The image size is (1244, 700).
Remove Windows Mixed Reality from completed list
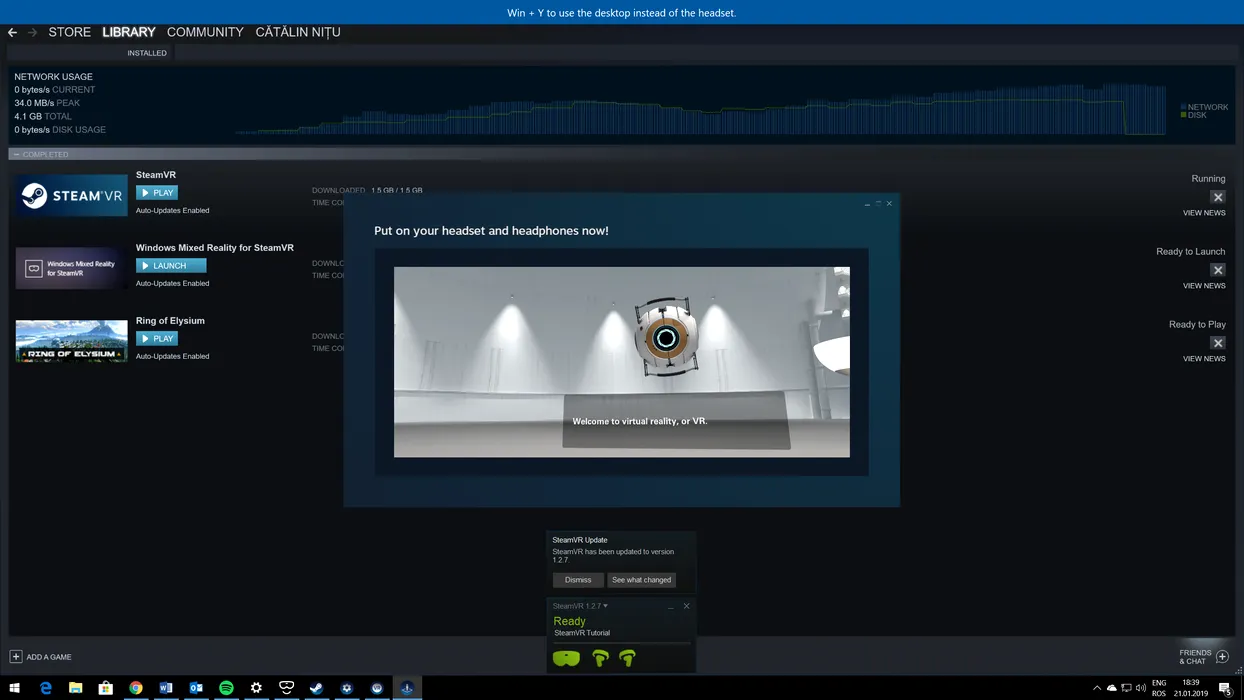click(x=1217, y=270)
